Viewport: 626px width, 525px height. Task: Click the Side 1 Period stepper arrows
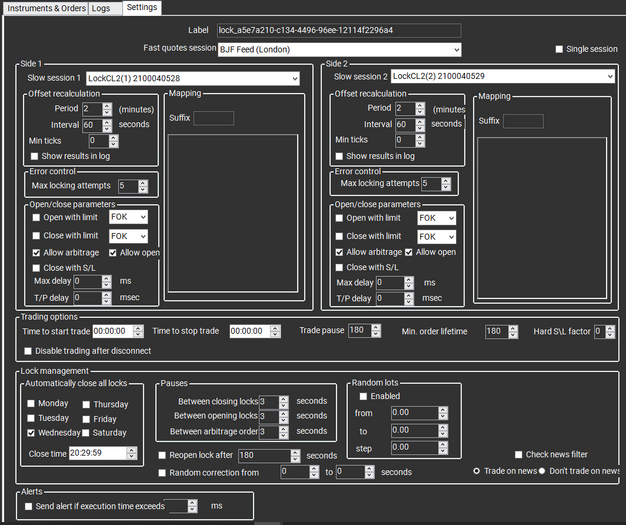click(107, 109)
